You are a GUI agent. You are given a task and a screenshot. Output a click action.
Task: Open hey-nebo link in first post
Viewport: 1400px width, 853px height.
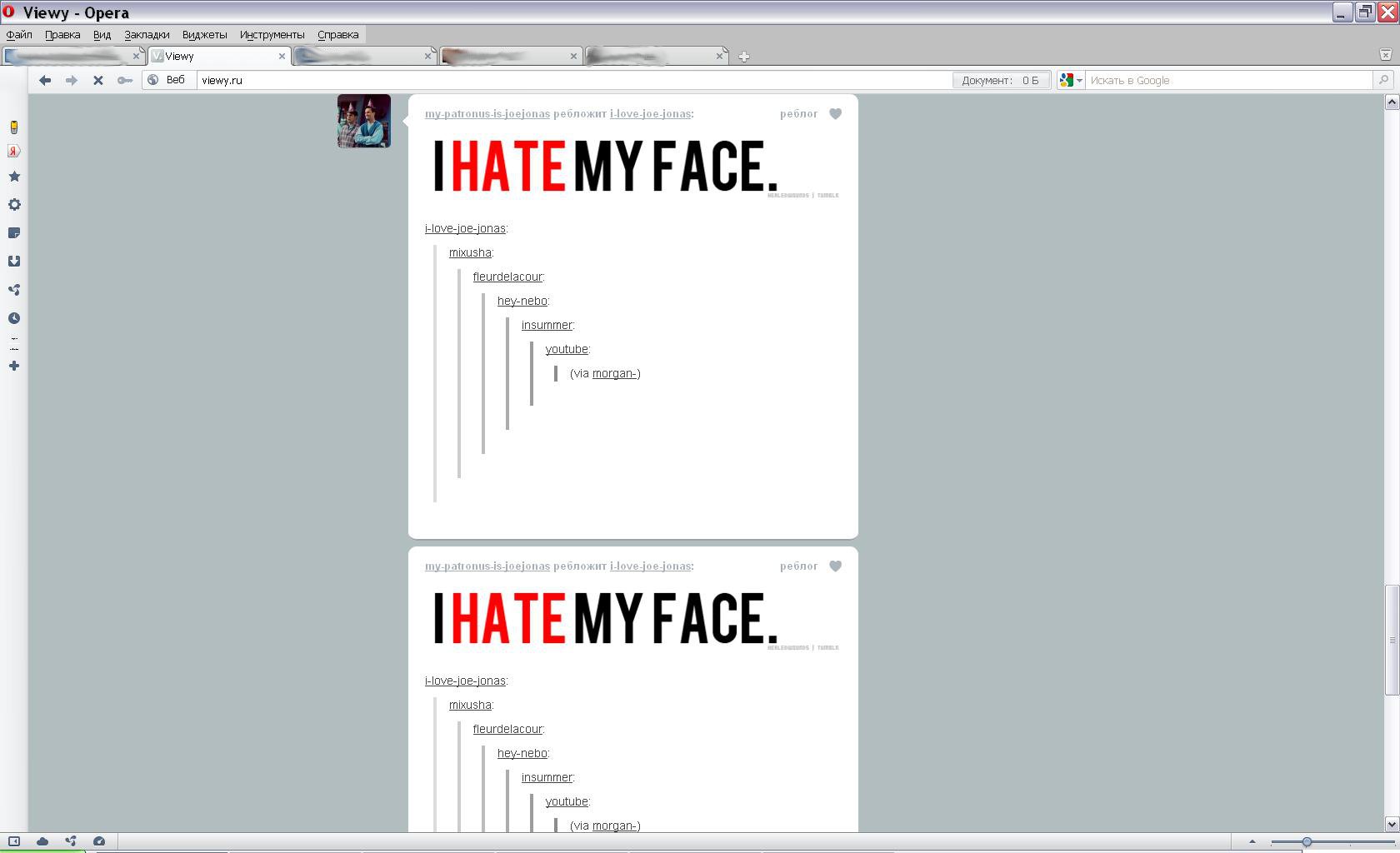point(522,301)
